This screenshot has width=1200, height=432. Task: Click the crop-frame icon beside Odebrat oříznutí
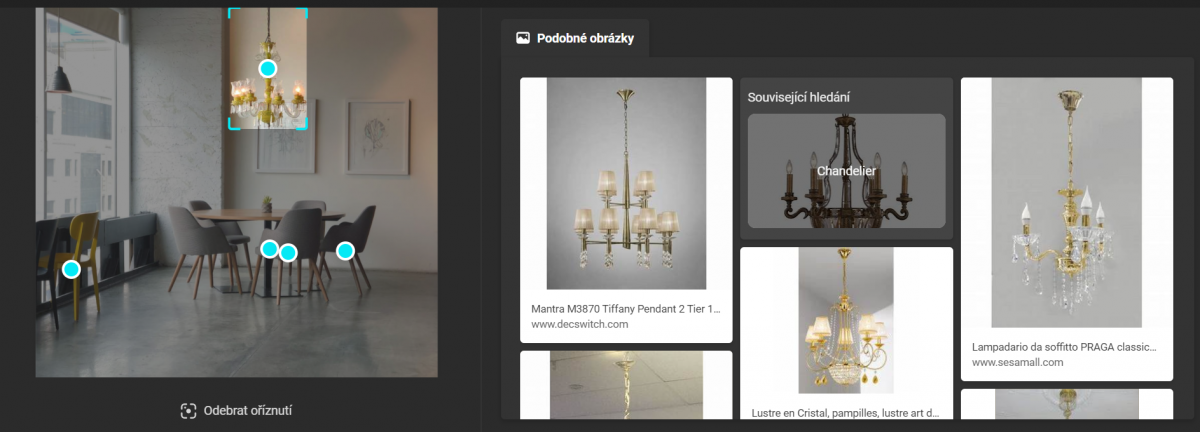pyautogui.click(x=188, y=411)
